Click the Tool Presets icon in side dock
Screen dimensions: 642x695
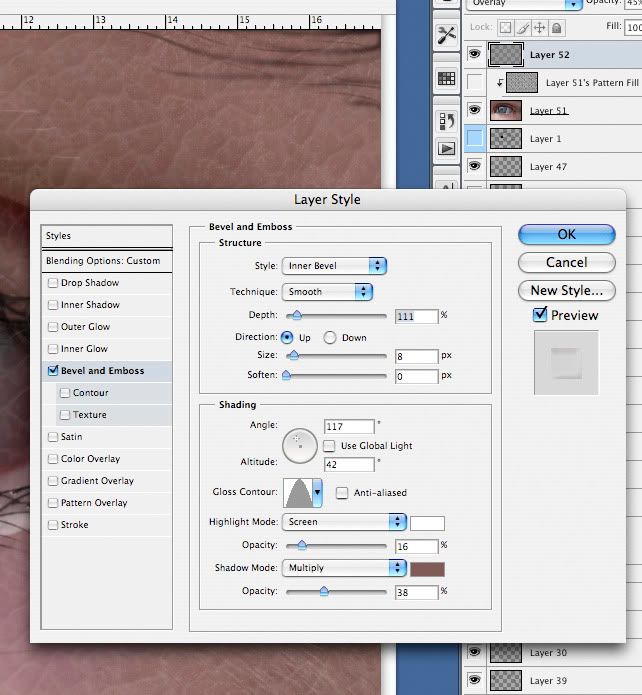(x=446, y=35)
